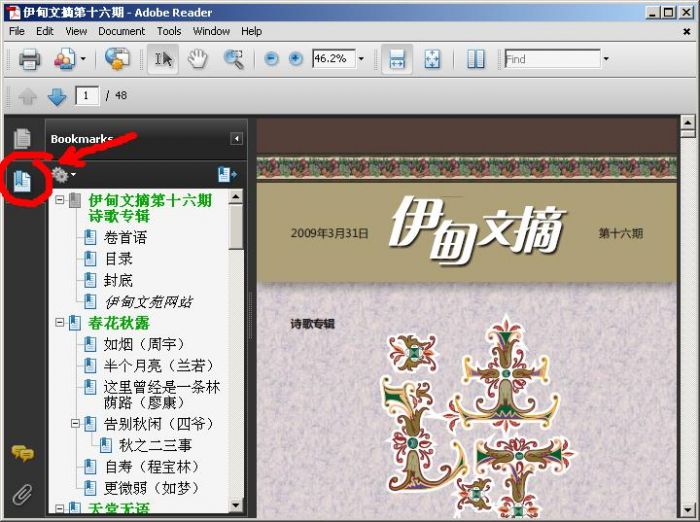This screenshot has height=522, width=700.
Task: Click the bookmarks scrollbar thumb
Action: coord(236,227)
